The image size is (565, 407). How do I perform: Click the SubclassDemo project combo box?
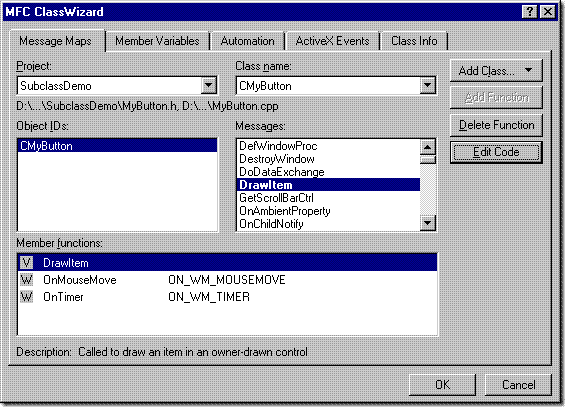117,86
